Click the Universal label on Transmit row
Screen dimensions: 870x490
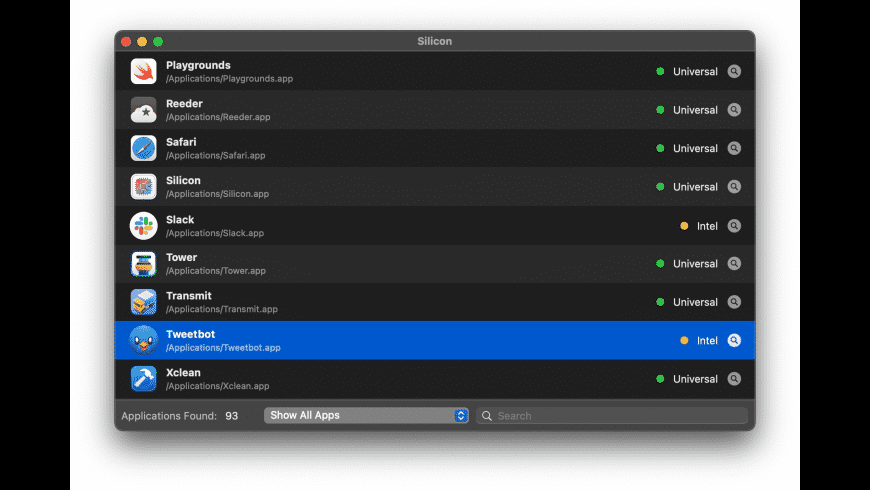695,302
